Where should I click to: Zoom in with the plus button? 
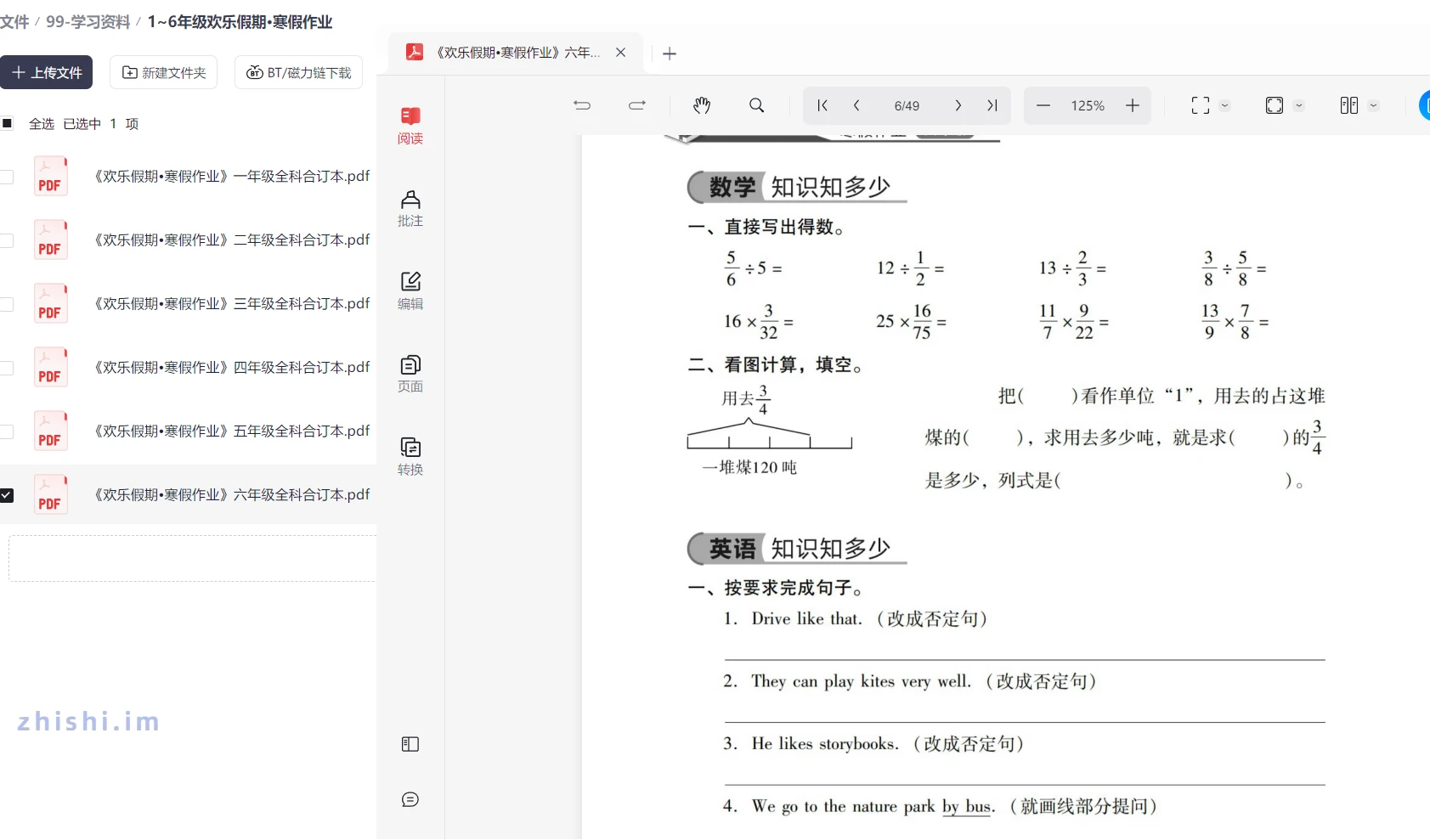click(1133, 105)
